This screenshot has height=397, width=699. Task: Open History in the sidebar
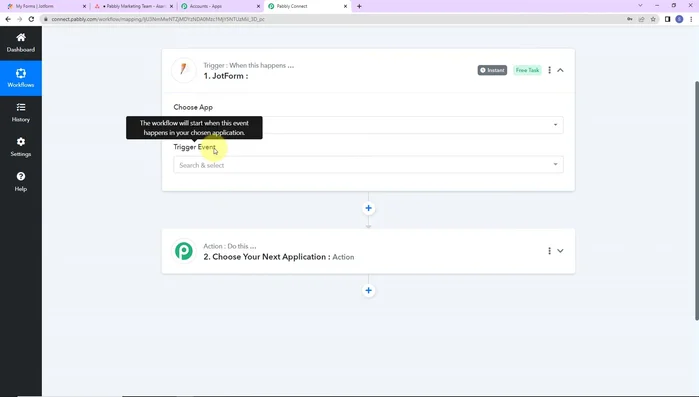(21, 113)
